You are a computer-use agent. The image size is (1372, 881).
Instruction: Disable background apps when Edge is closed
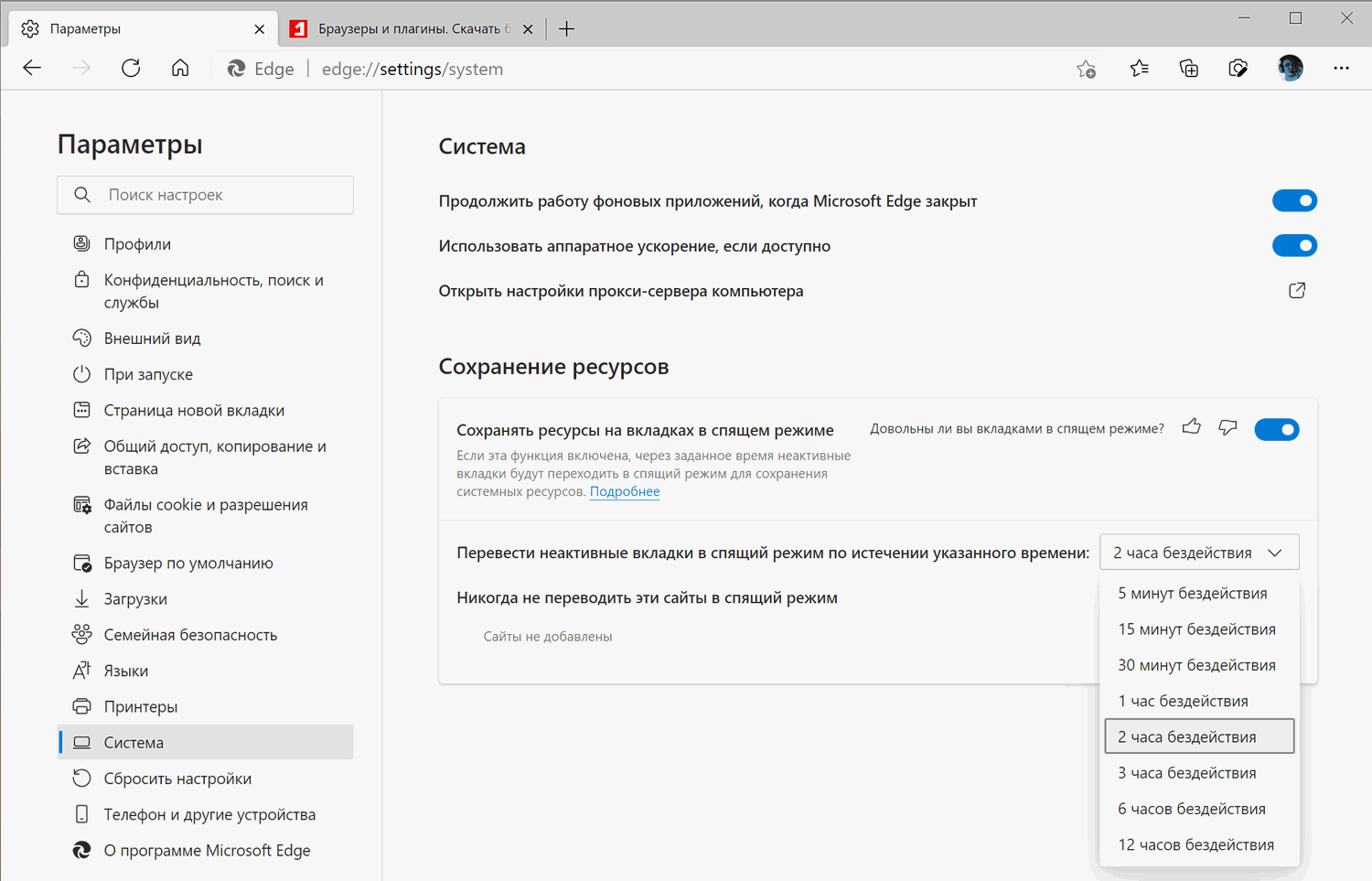click(x=1294, y=200)
